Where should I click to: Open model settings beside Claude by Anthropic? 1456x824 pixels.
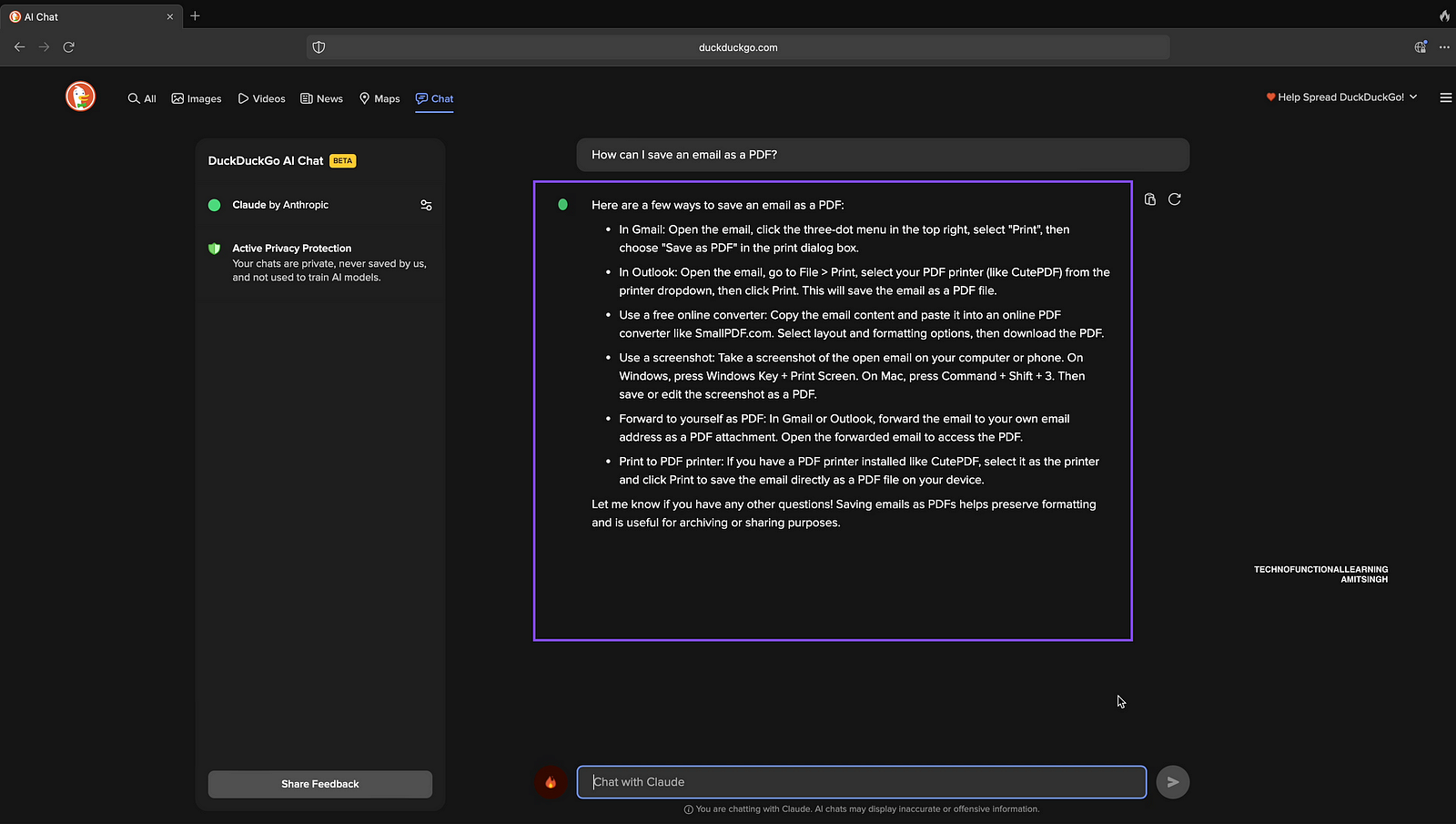[x=426, y=206]
